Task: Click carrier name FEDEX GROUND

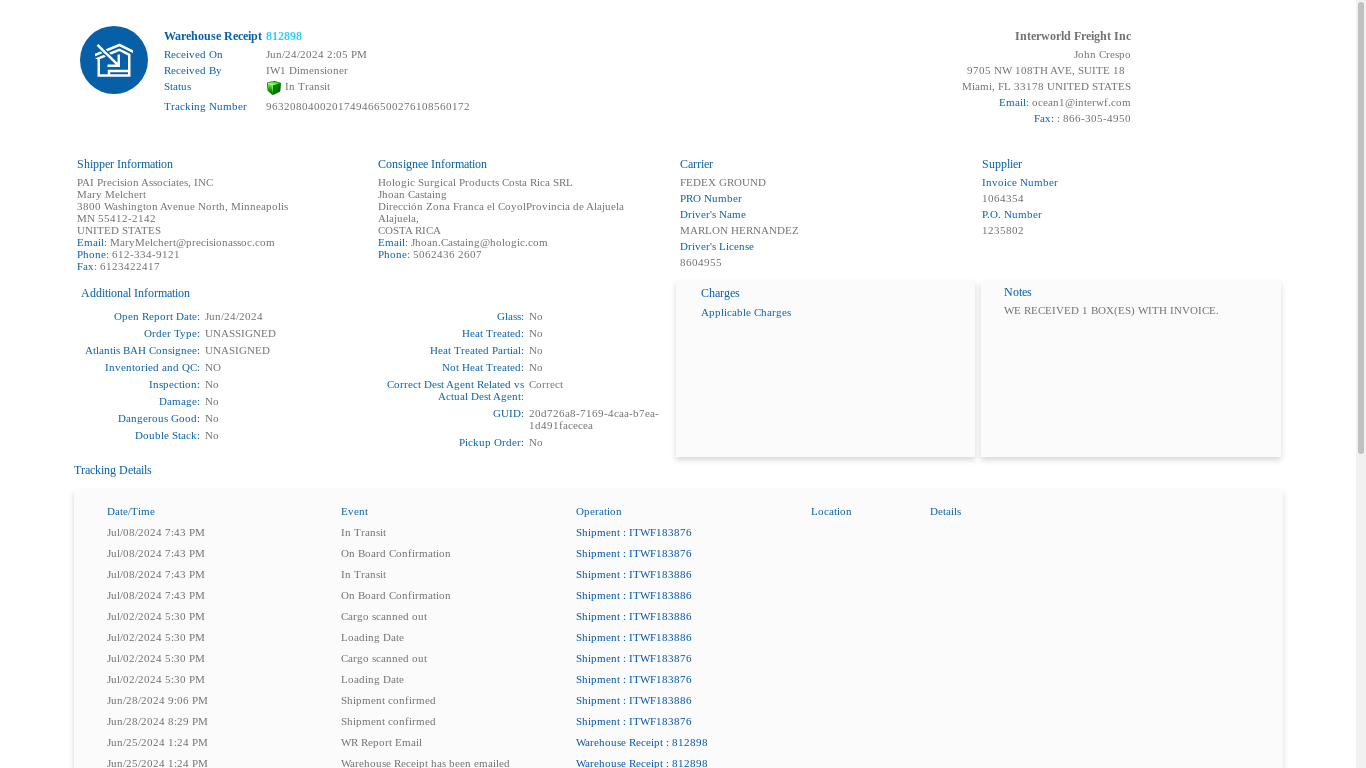Action: [x=723, y=182]
